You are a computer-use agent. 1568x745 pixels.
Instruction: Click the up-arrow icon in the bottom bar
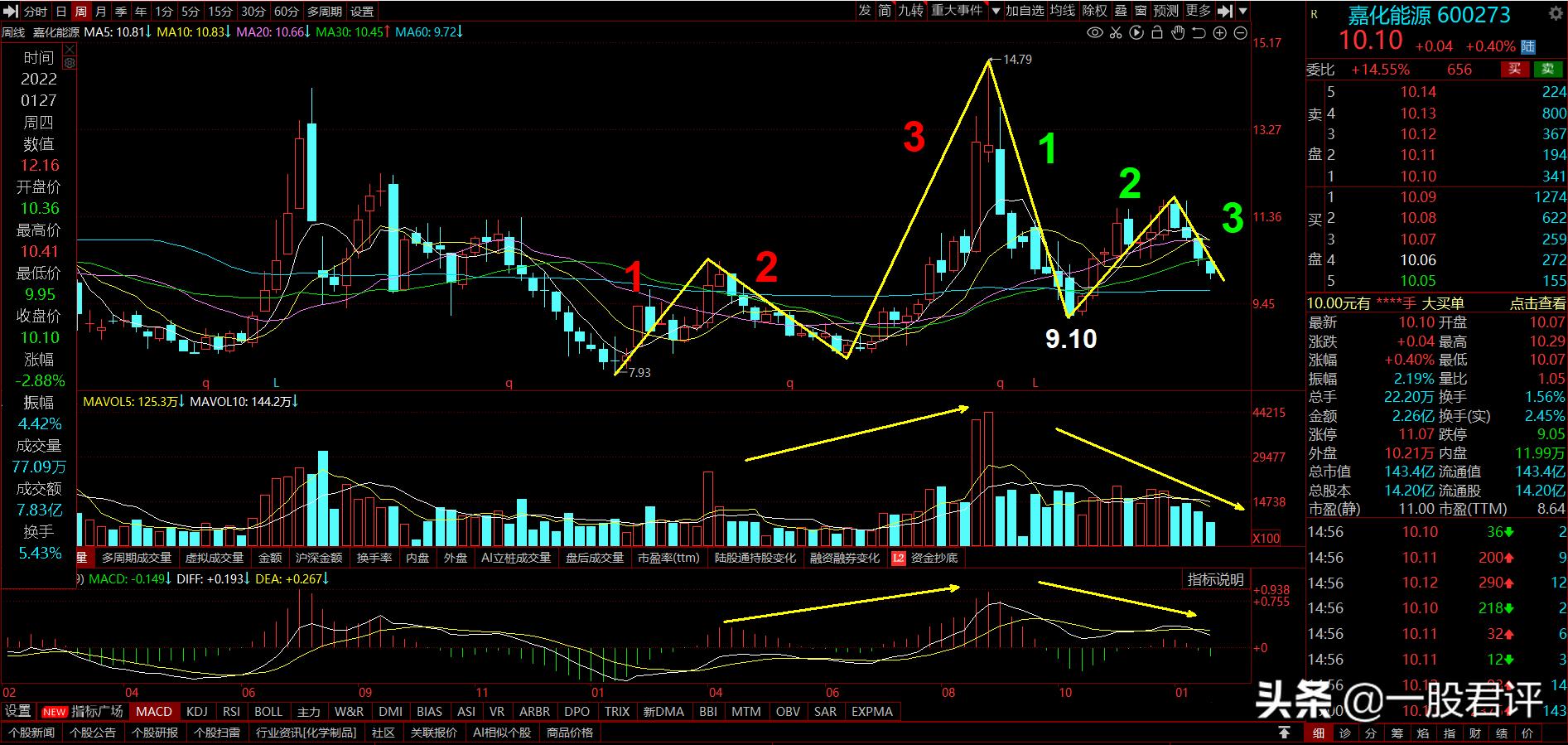[1284, 733]
